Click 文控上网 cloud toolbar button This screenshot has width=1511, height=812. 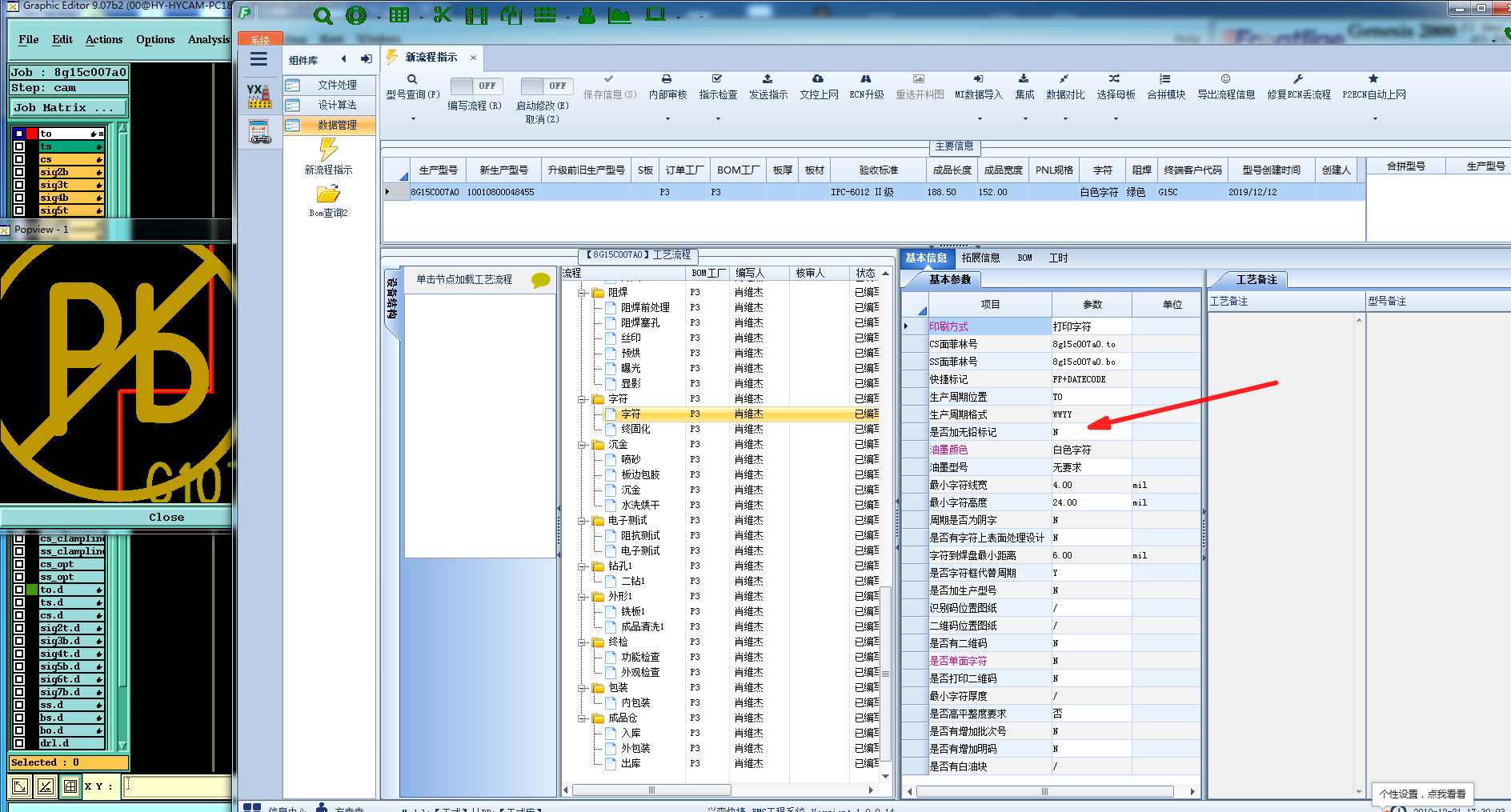819,87
